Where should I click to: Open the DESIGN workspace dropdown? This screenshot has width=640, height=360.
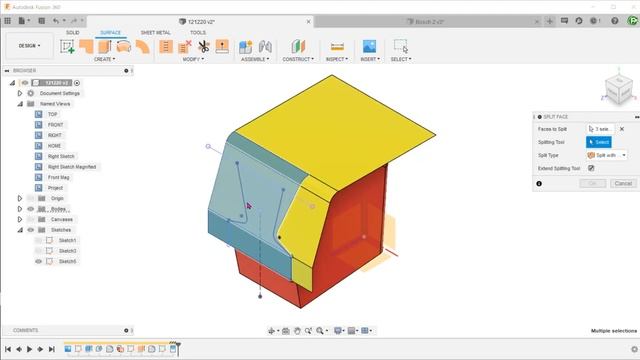29,46
